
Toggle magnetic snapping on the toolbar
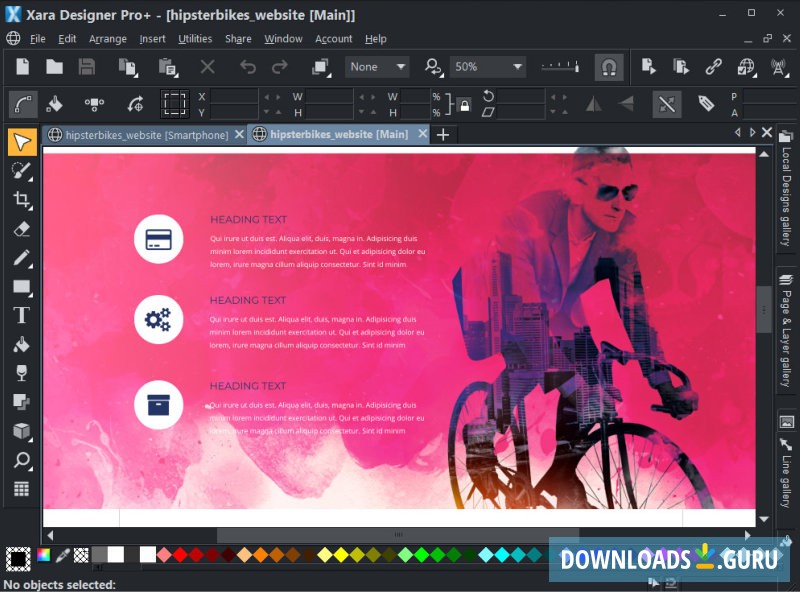click(x=608, y=67)
